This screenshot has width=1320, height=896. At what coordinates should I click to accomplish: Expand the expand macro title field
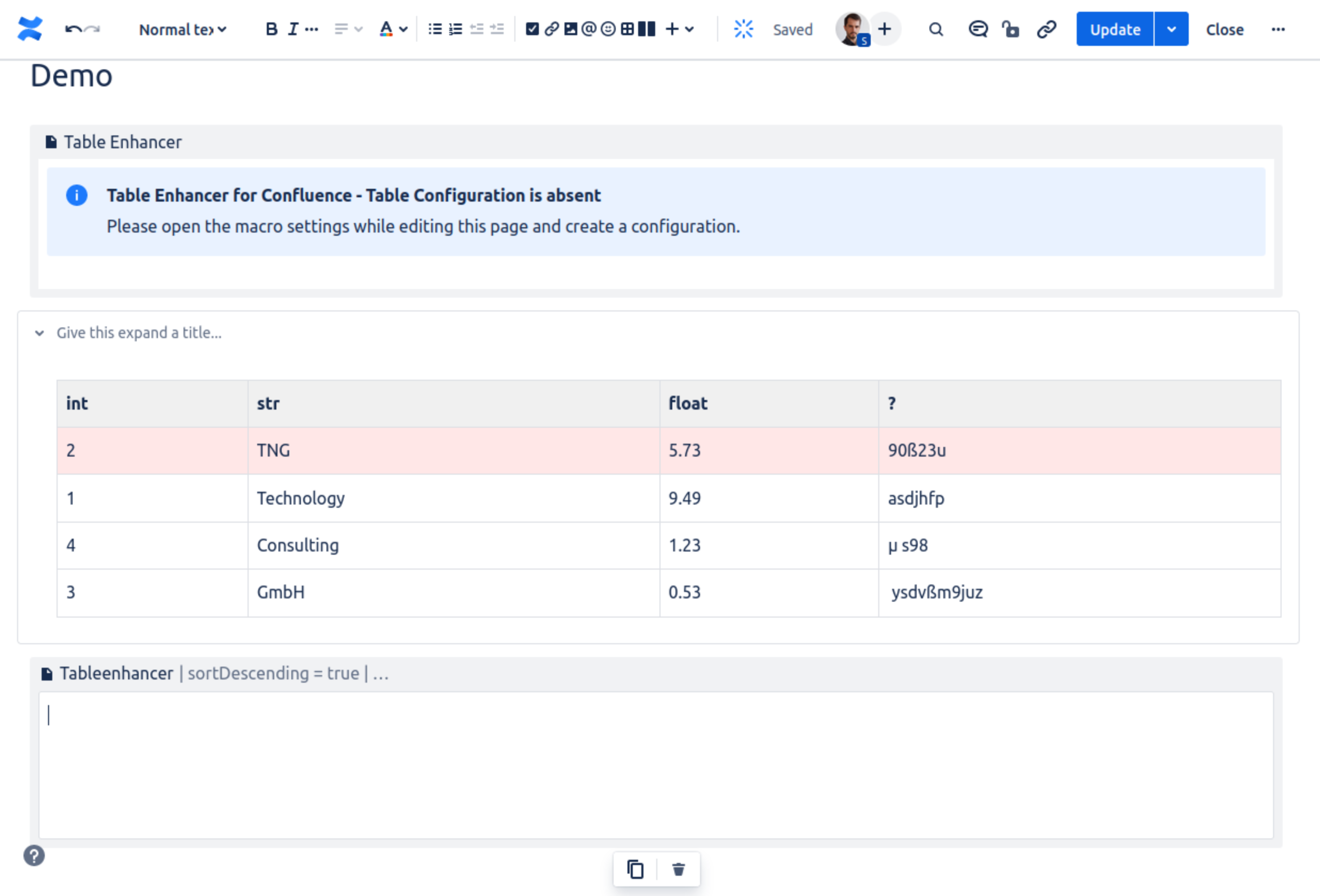139,332
